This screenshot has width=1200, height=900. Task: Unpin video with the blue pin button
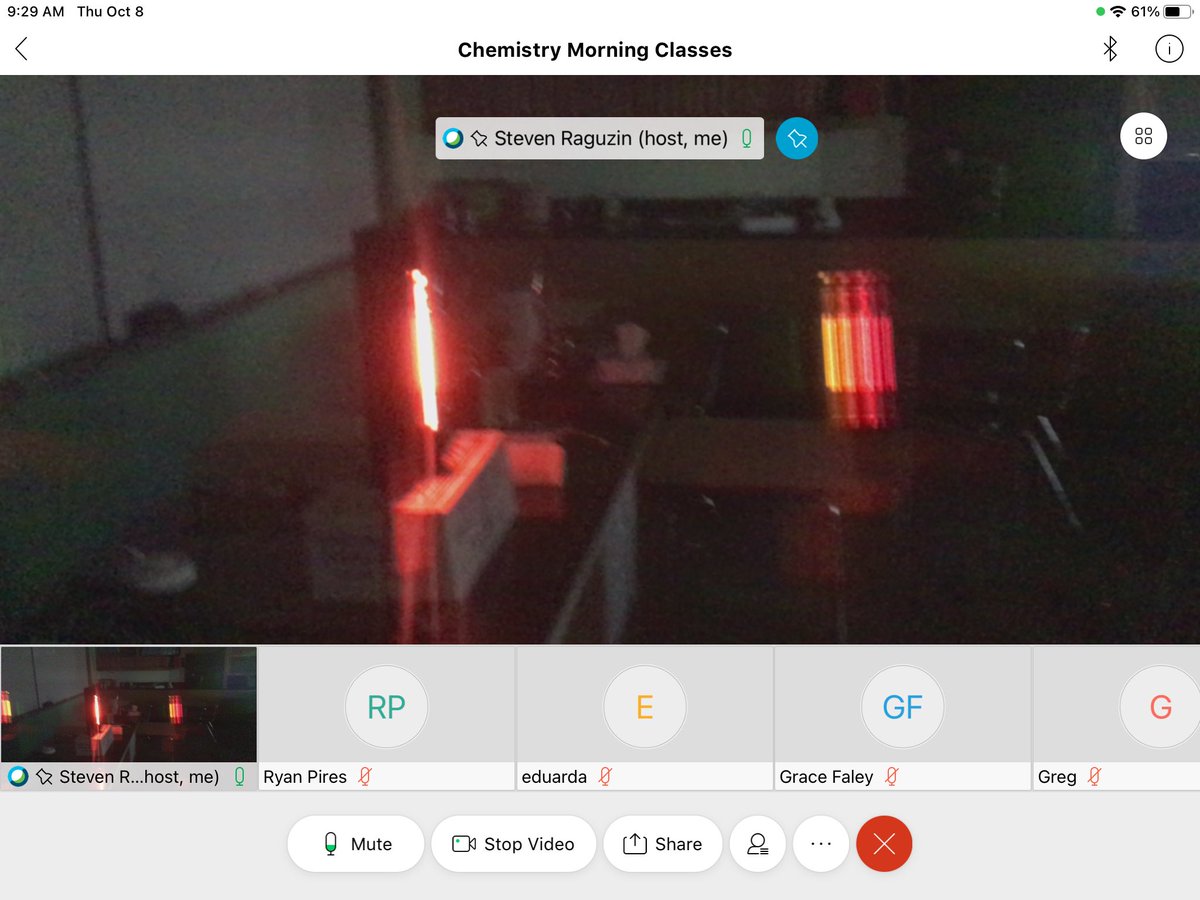(797, 138)
